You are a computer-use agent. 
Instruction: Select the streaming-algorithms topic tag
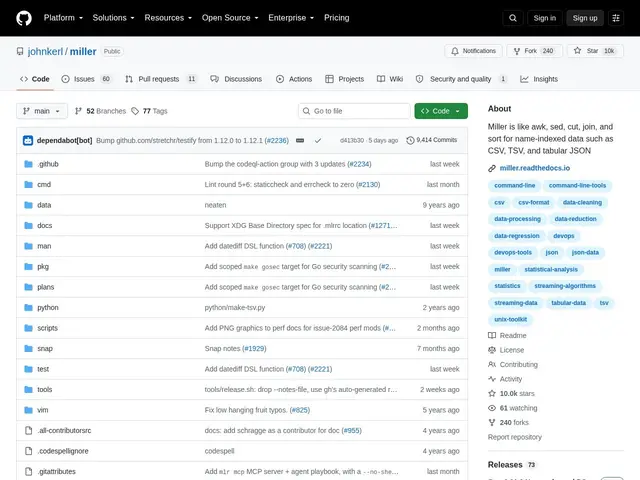[x=565, y=286]
